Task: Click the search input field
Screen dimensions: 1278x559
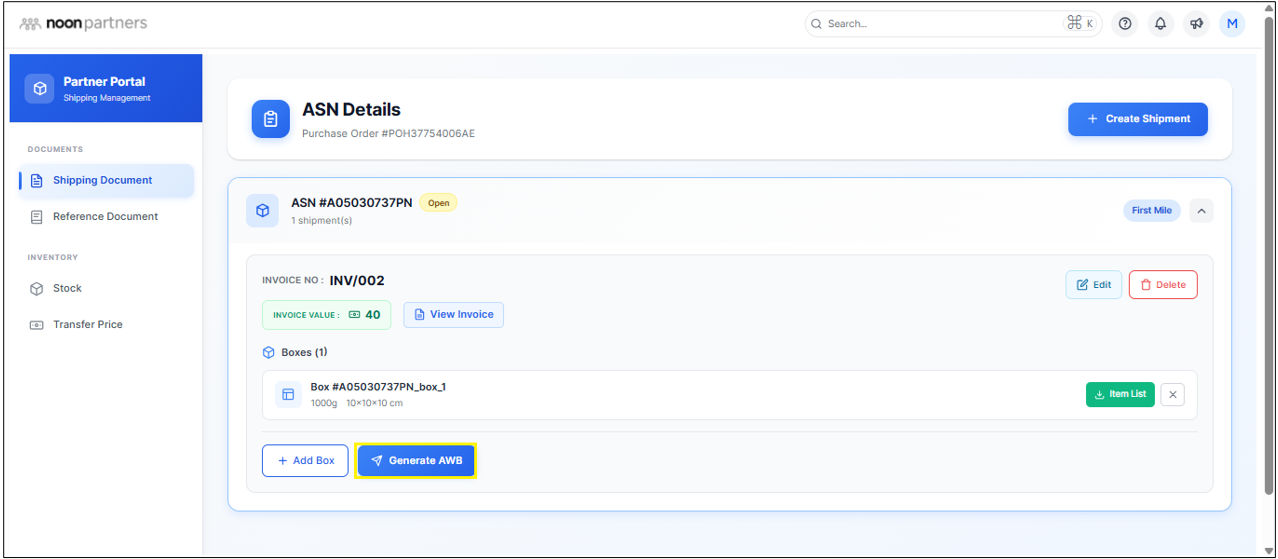Action: (x=940, y=24)
